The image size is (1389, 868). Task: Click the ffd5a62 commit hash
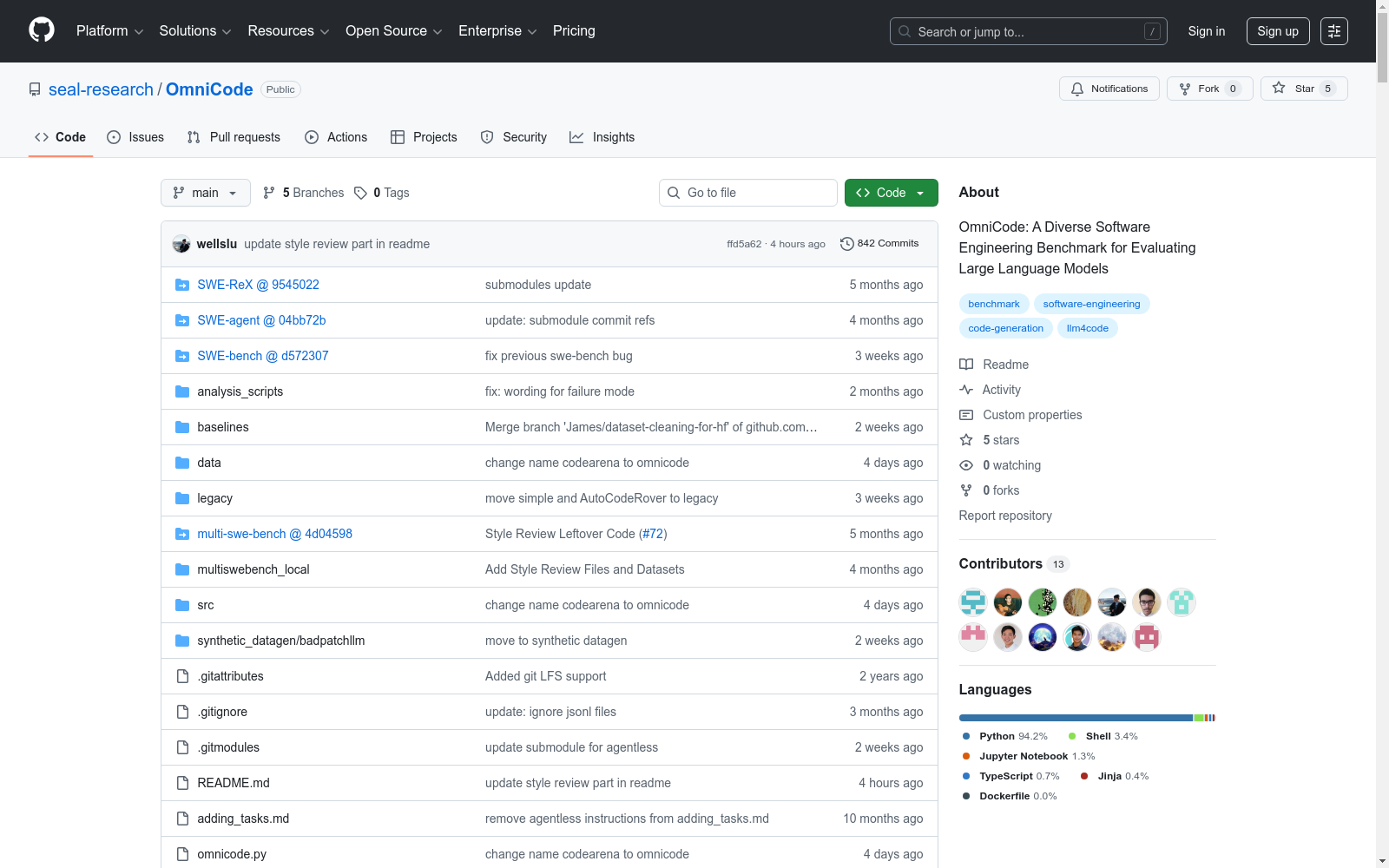(x=744, y=244)
